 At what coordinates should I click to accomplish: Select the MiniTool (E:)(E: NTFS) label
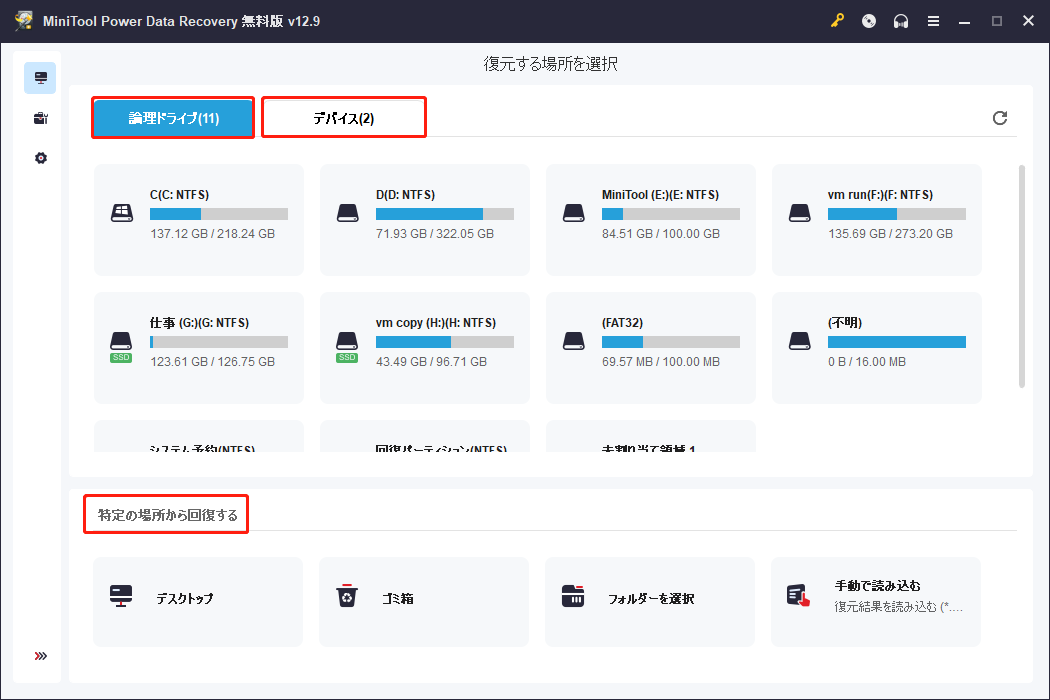(x=660, y=195)
